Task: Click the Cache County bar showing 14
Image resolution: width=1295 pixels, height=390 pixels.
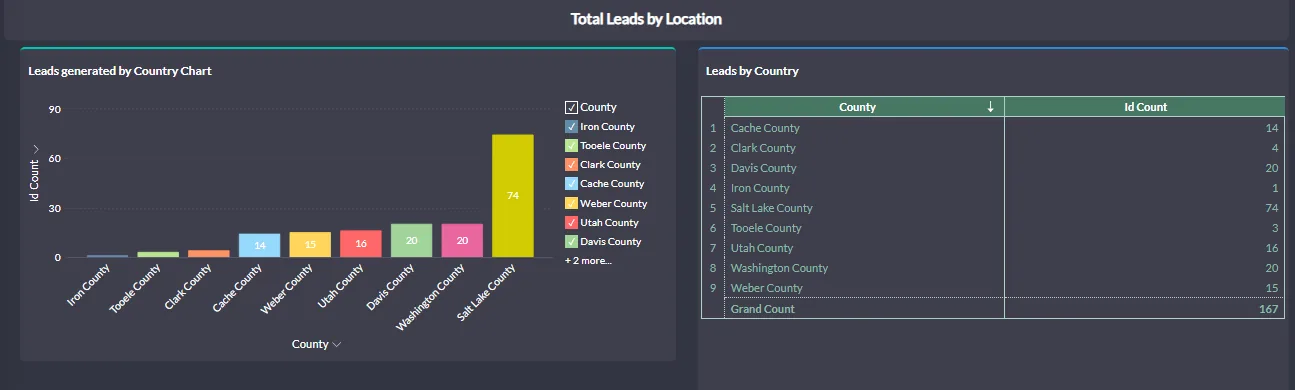Action: tap(259, 246)
